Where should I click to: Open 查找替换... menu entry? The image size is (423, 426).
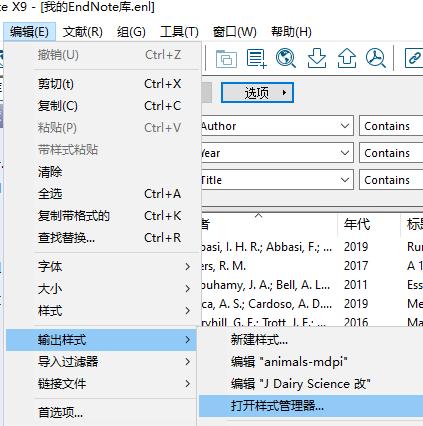tap(103, 238)
